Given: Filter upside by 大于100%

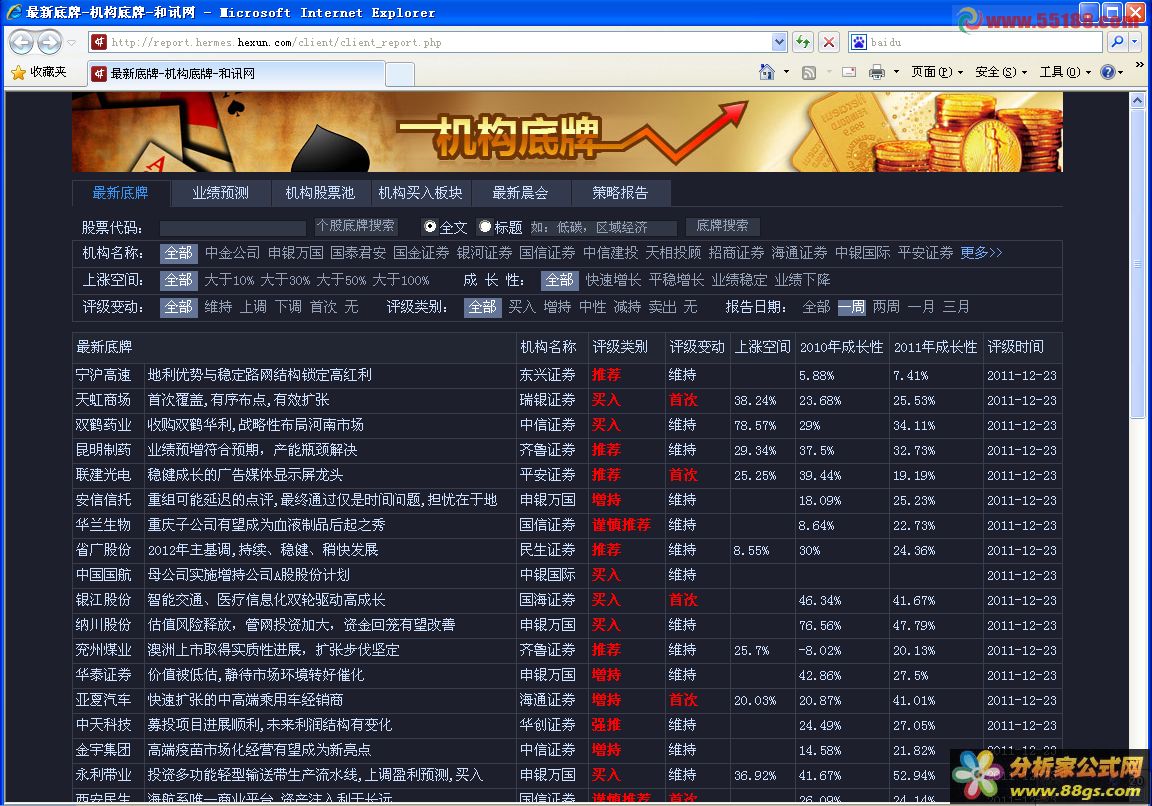Looking at the screenshot, I should coord(400,281).
